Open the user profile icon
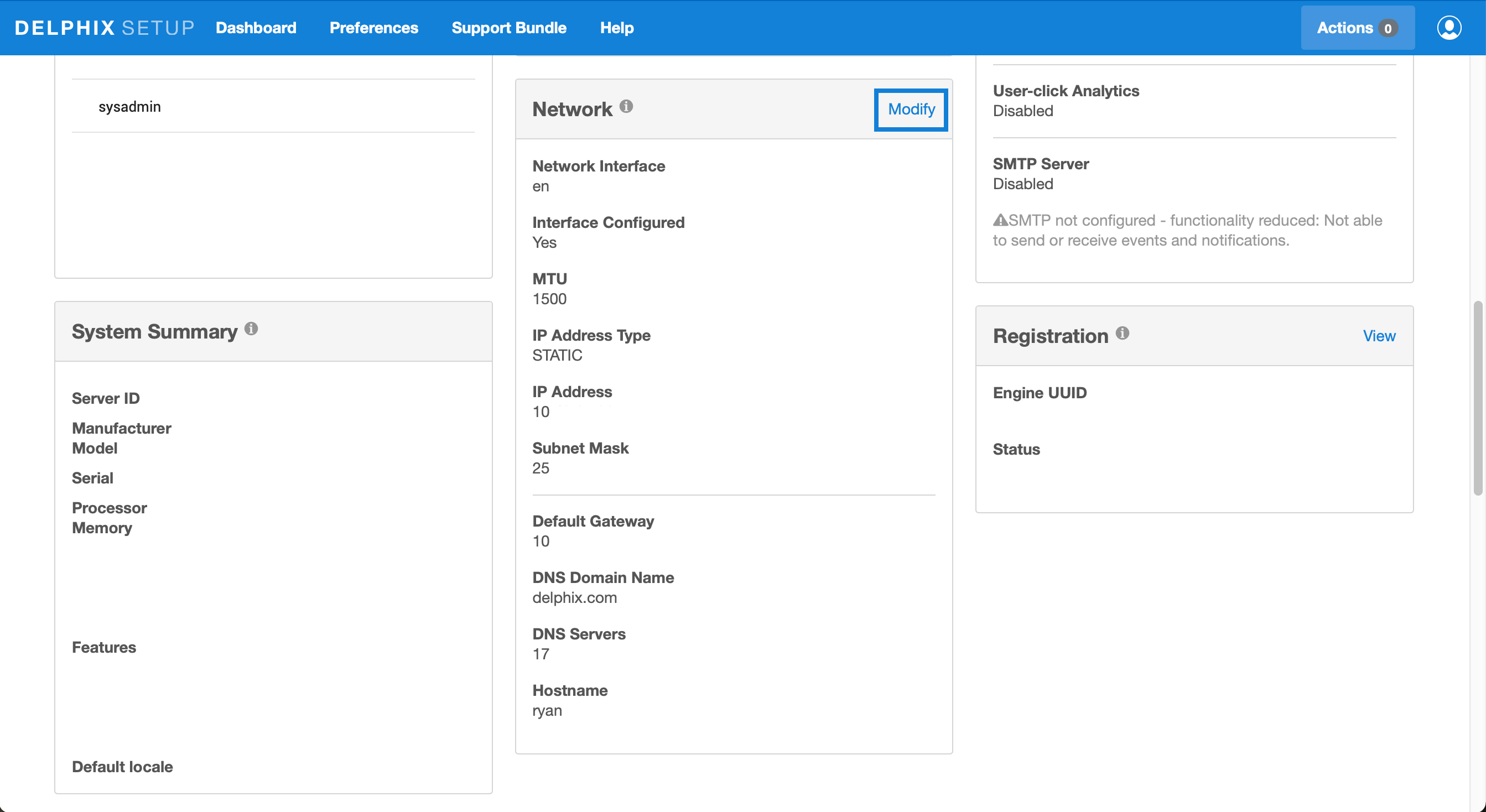The height and width of the screenshot is (812, 1486). 1448,28
